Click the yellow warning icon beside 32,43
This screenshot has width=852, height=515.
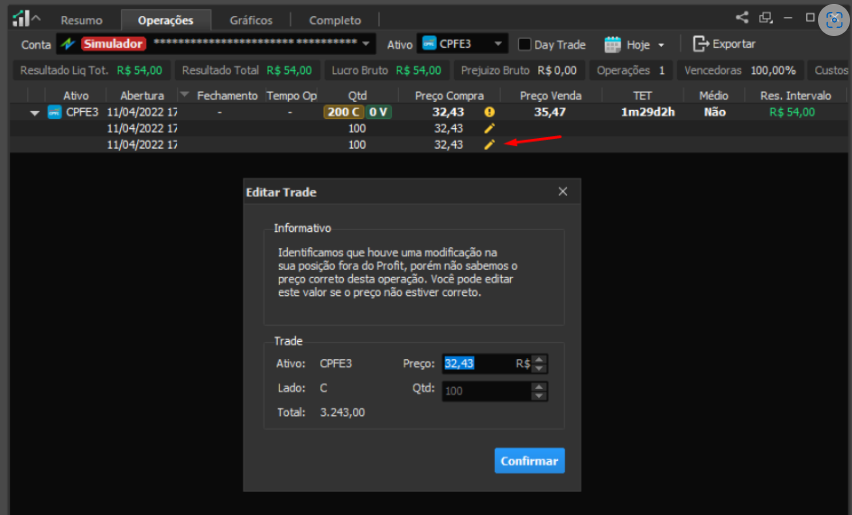click(490, 112)
